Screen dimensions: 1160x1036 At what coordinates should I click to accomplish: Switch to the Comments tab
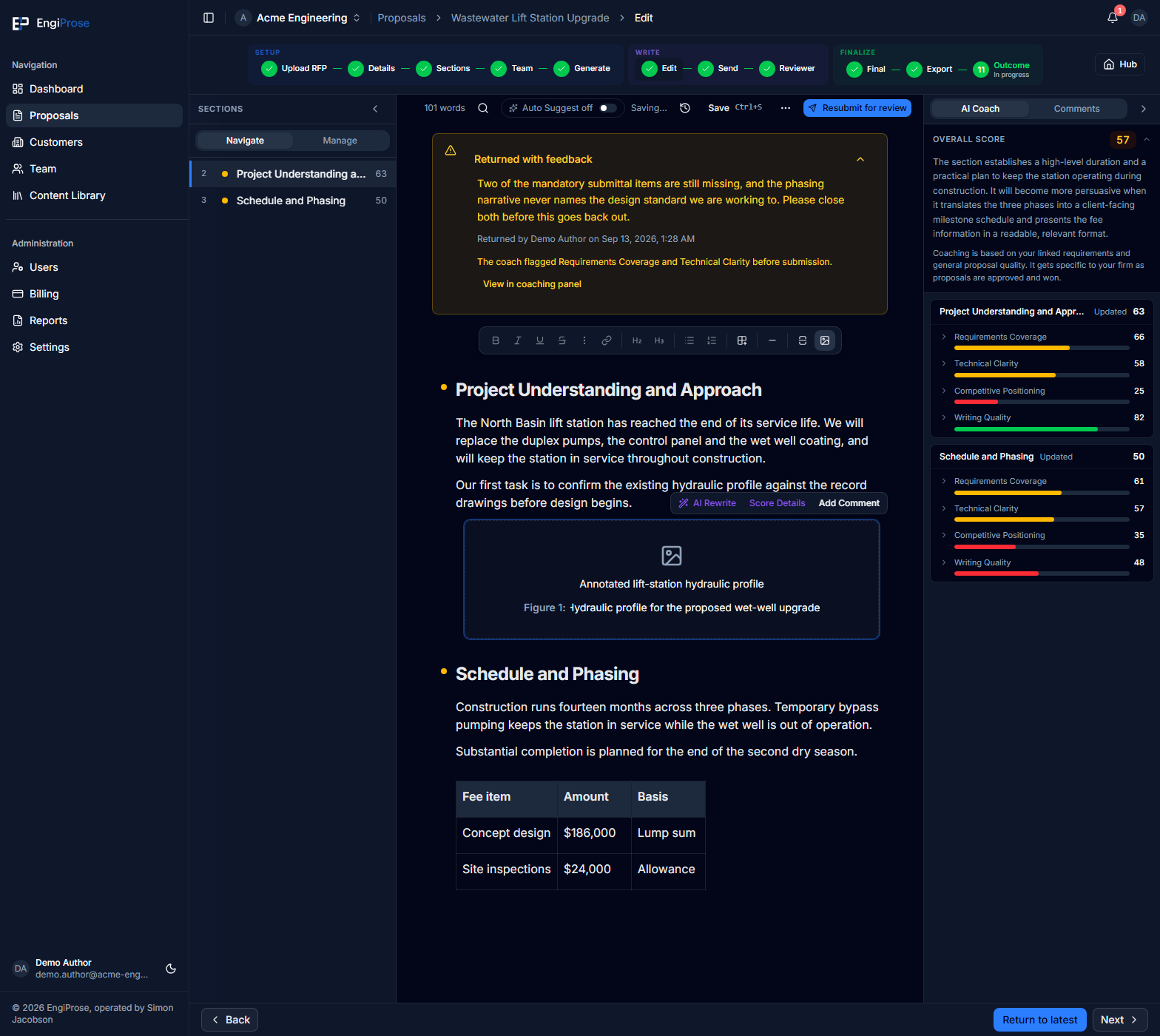pos(1076,109)
